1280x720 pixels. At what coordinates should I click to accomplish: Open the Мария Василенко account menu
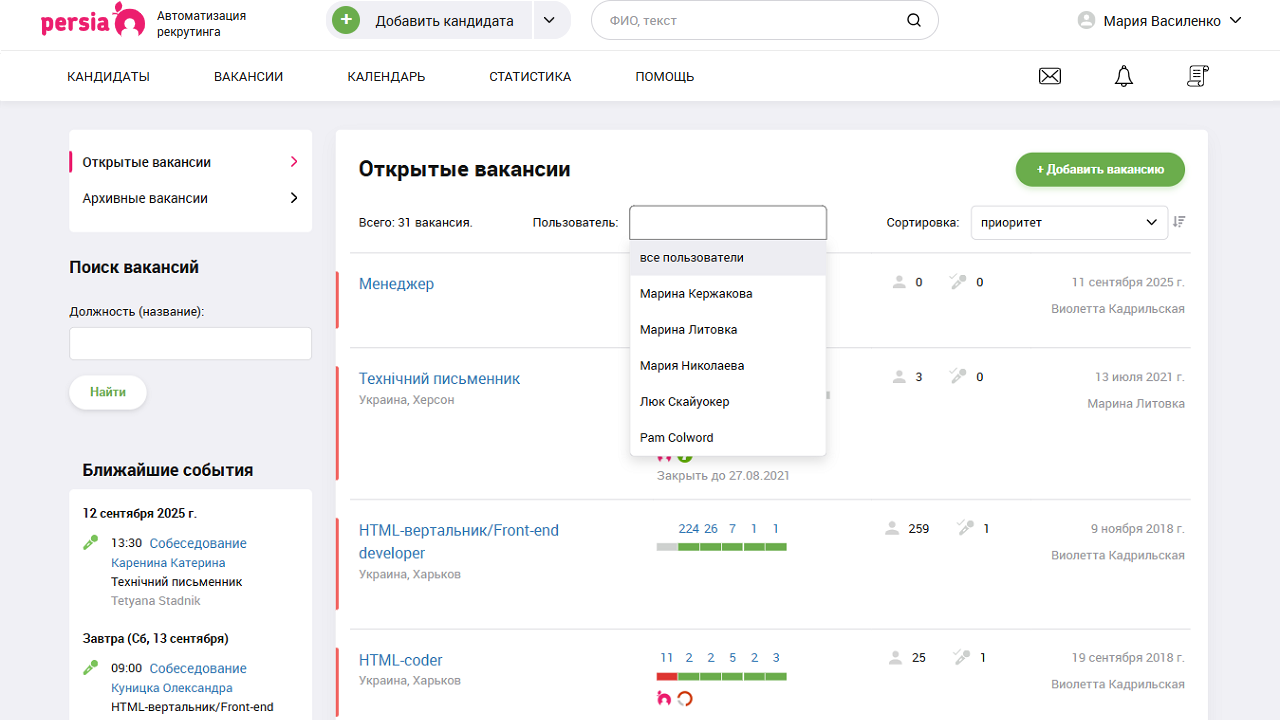1159,18
